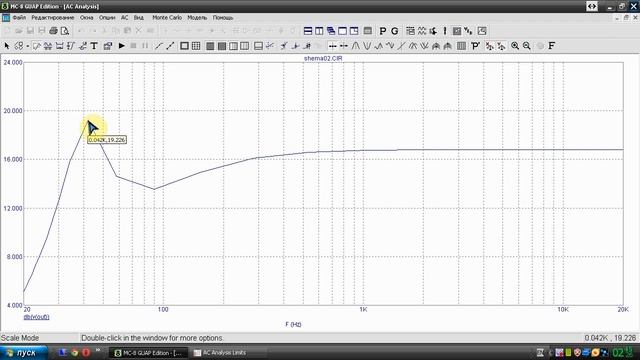
Task: Select the Valley cursor function icon
Action: [x=367, y=46]
